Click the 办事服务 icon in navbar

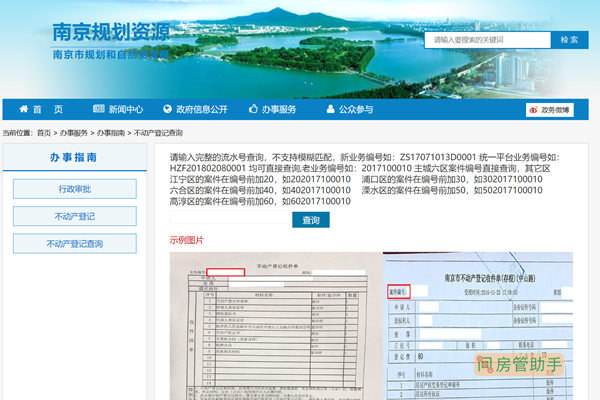(x=254, y=109)
